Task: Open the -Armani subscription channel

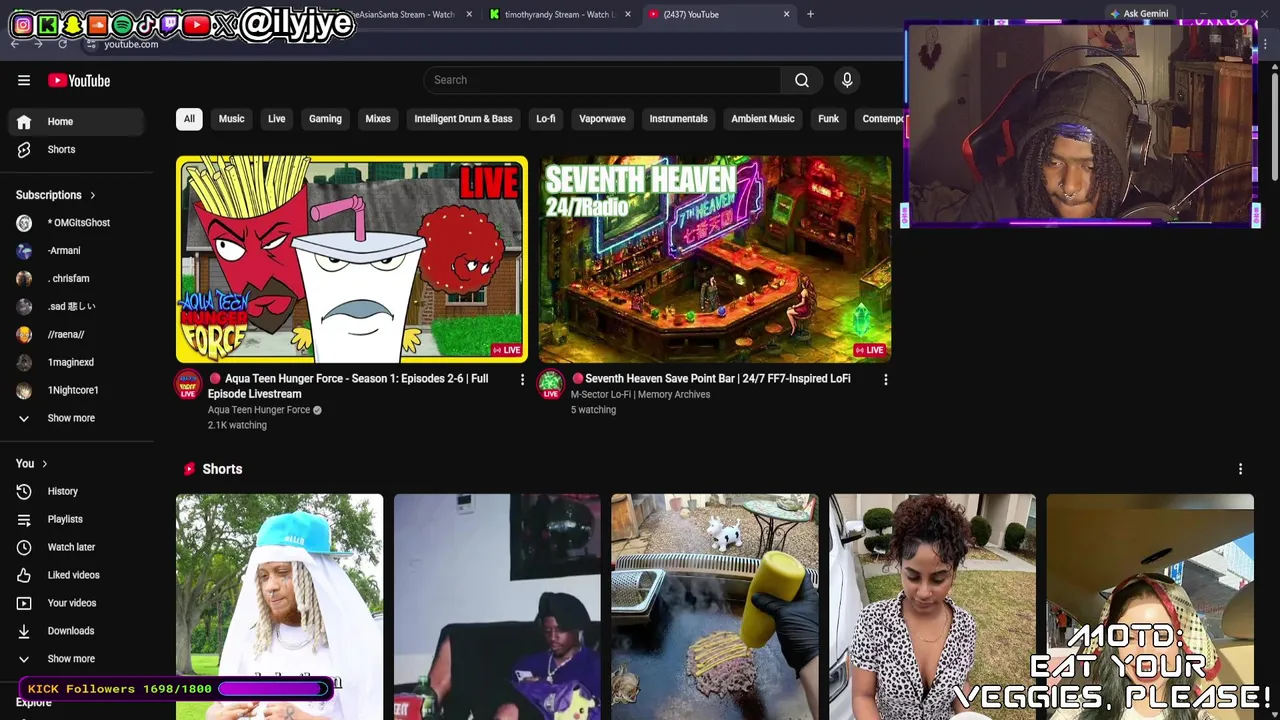Action: (x=77, y=251)
